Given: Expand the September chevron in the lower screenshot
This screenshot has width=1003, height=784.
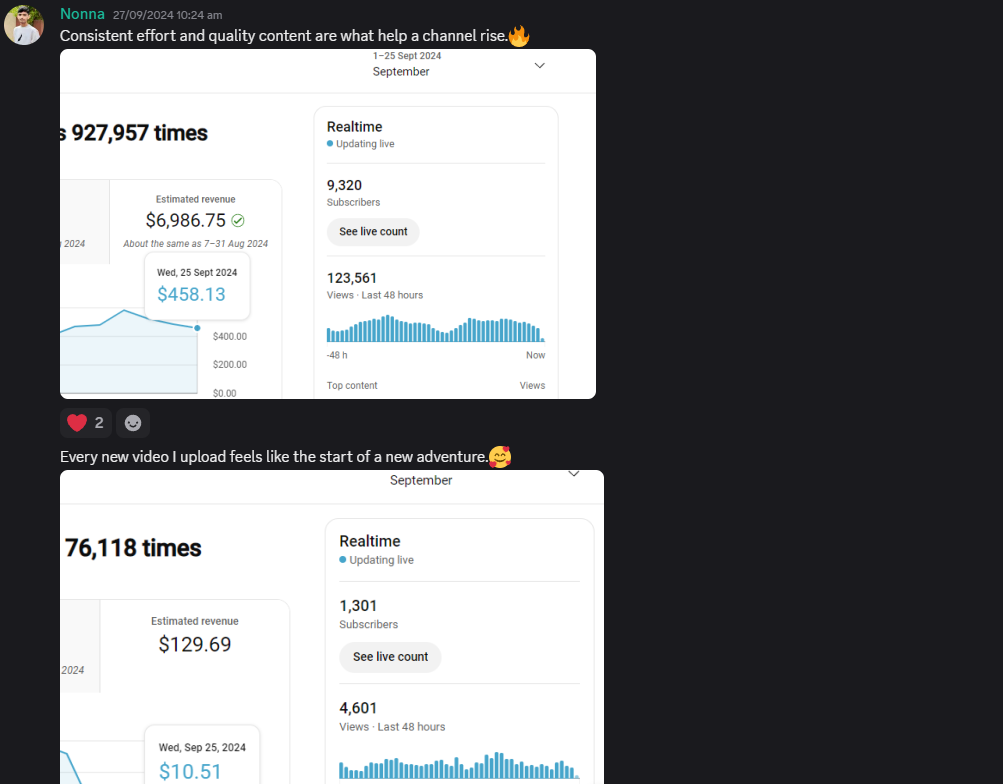Looking at the screenshot, I should click(574, 473).
